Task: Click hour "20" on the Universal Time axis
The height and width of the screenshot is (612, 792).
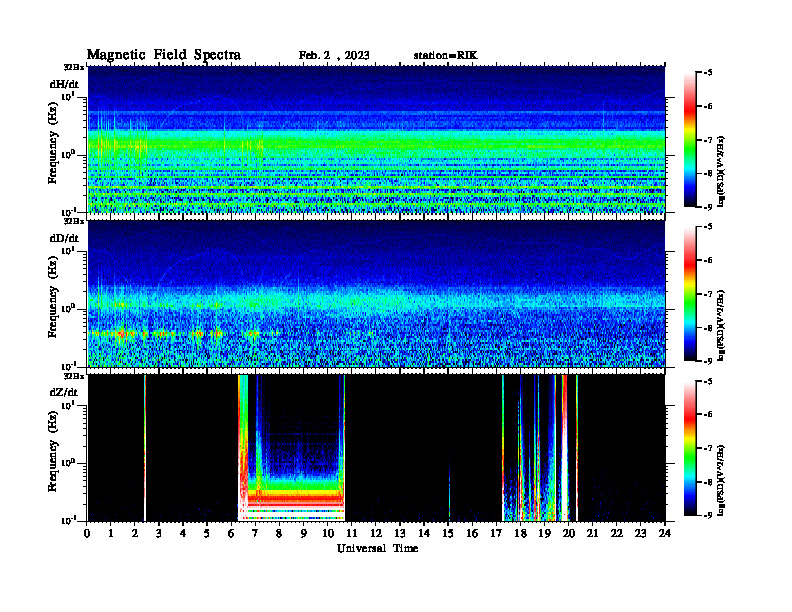Action: (568, 533)
